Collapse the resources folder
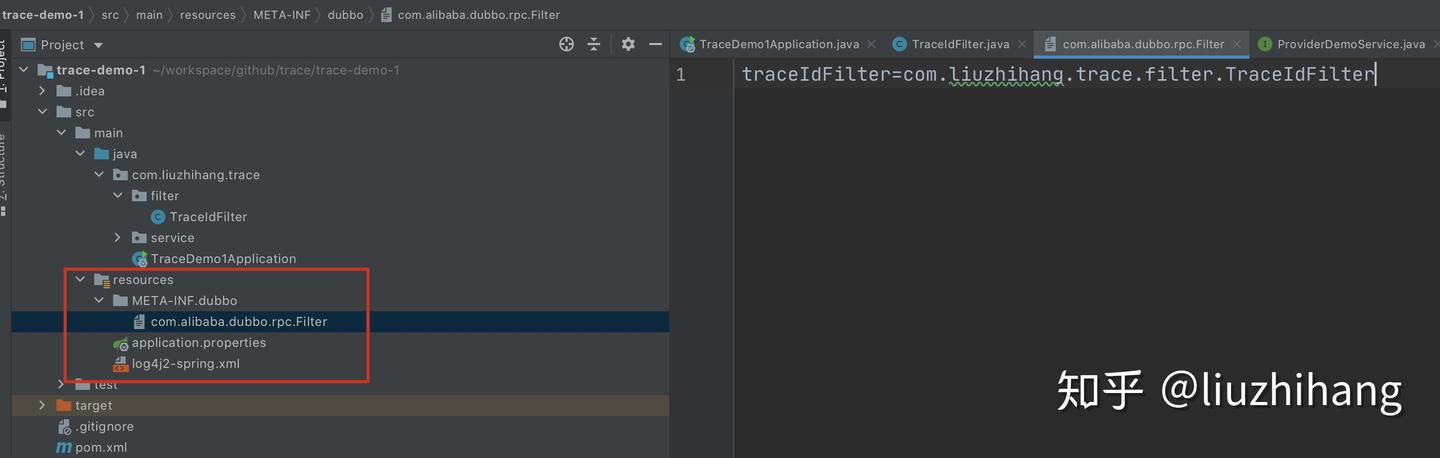The height and width of the screenshot is (458, 1440). 80,280
